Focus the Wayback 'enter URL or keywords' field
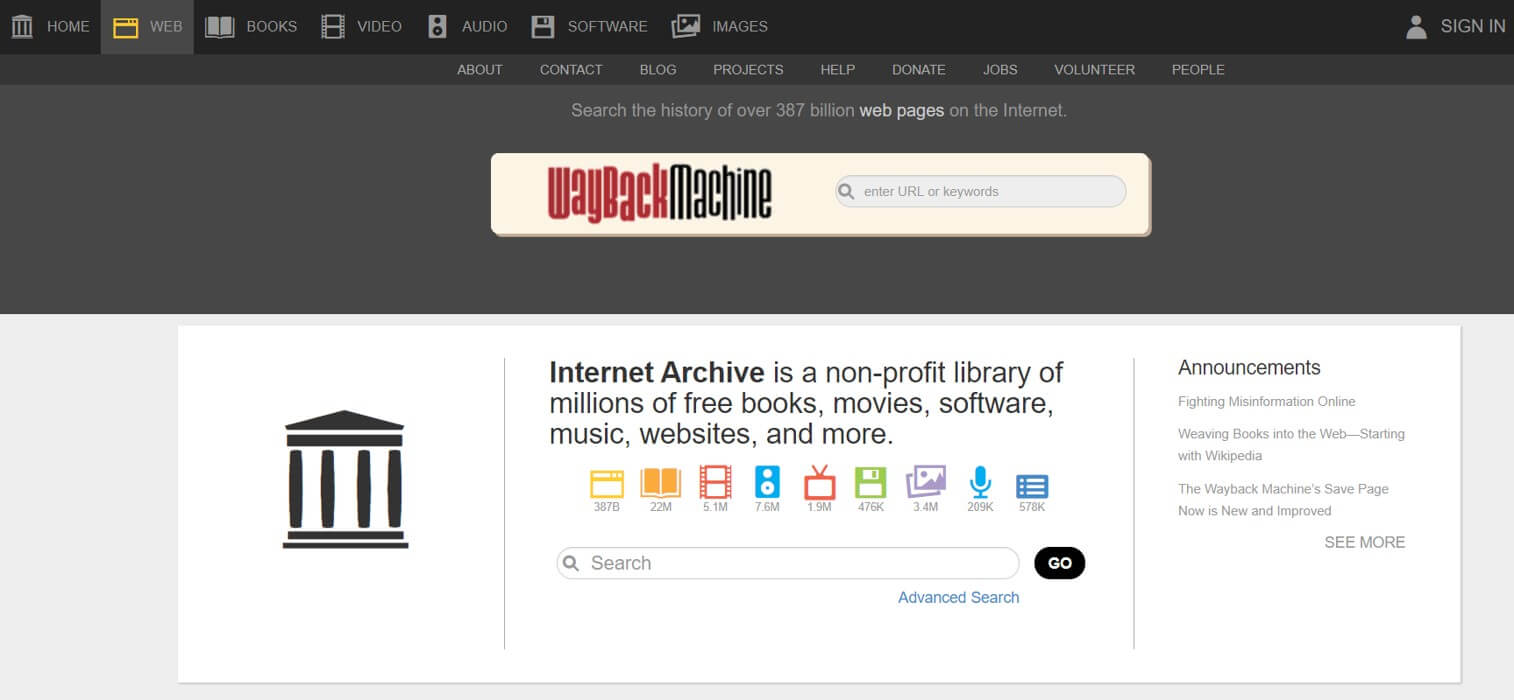 click(981, 191)
